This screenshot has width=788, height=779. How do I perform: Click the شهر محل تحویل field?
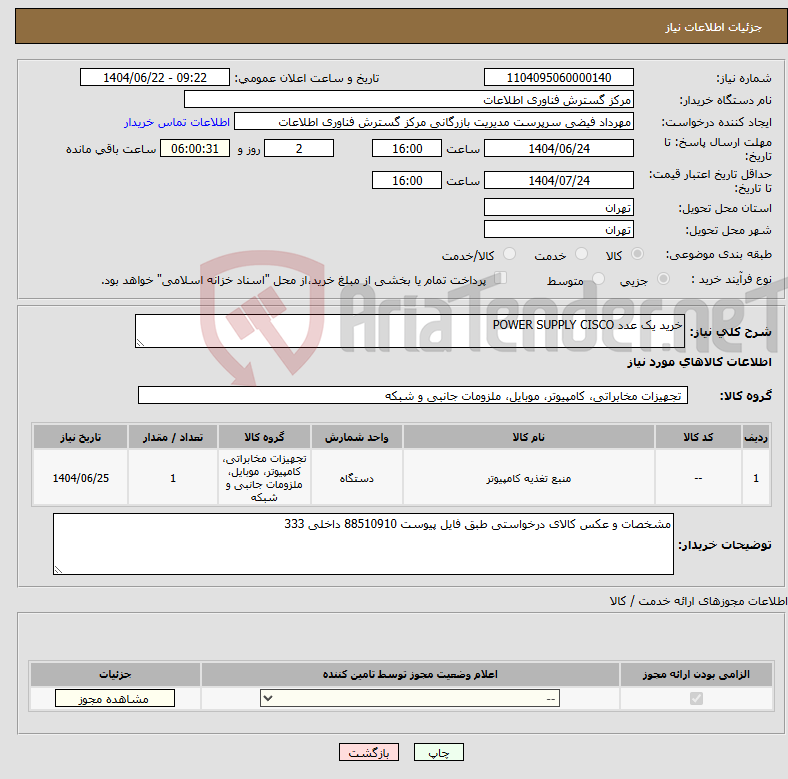pos(559,229)
